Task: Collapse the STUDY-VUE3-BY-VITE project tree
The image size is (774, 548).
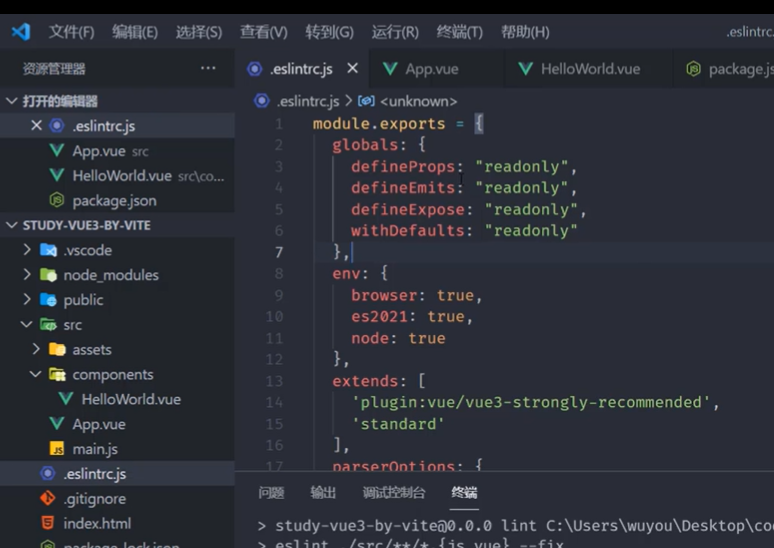Action: pyautogui.click(x=11, y=225)
